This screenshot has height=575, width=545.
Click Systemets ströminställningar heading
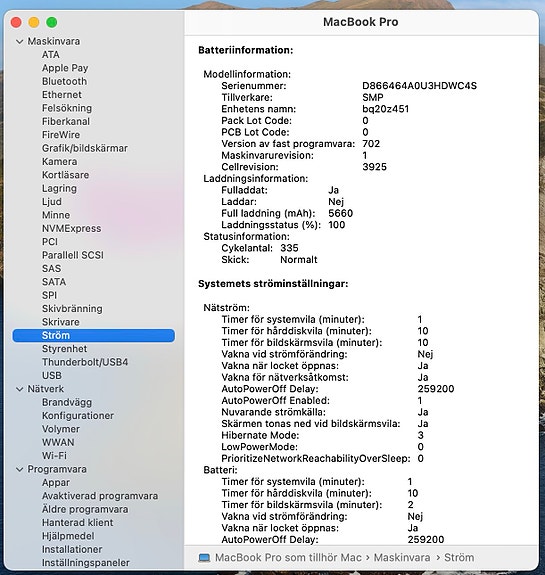point(273,284)
